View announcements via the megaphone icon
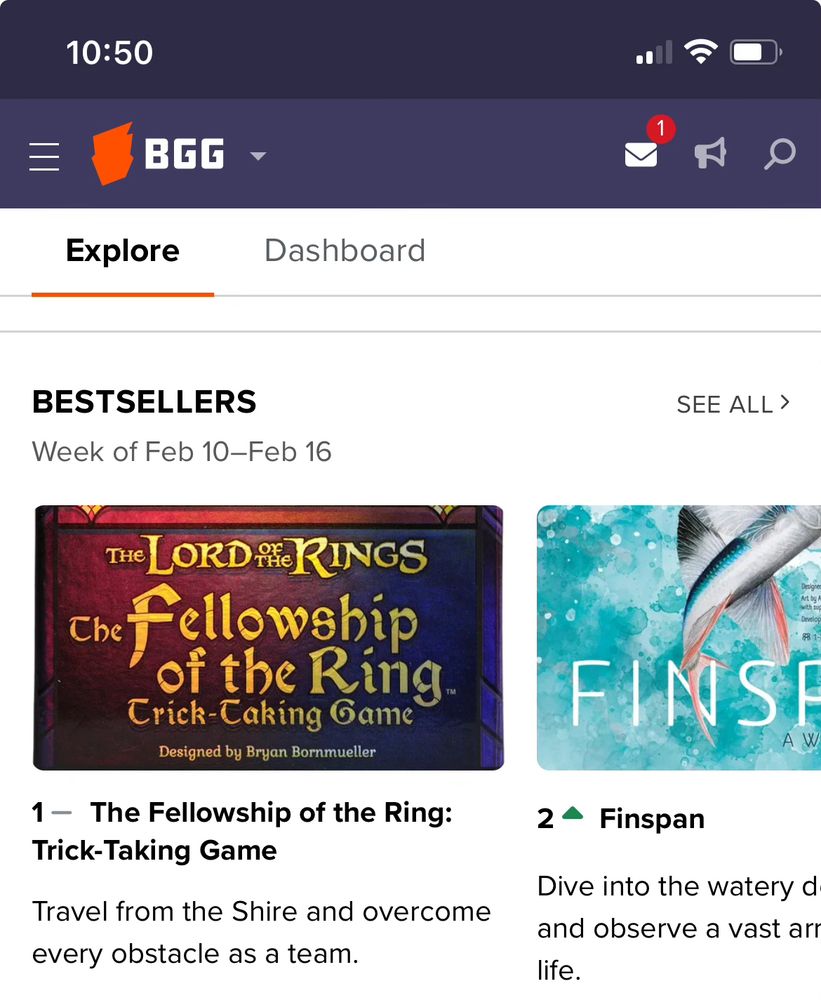 coord(710,153)
